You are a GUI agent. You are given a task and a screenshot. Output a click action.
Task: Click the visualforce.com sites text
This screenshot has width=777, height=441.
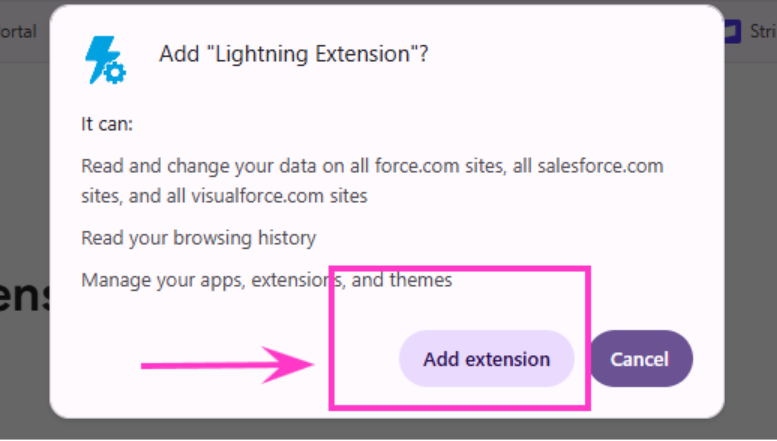[x=279, y=196]
